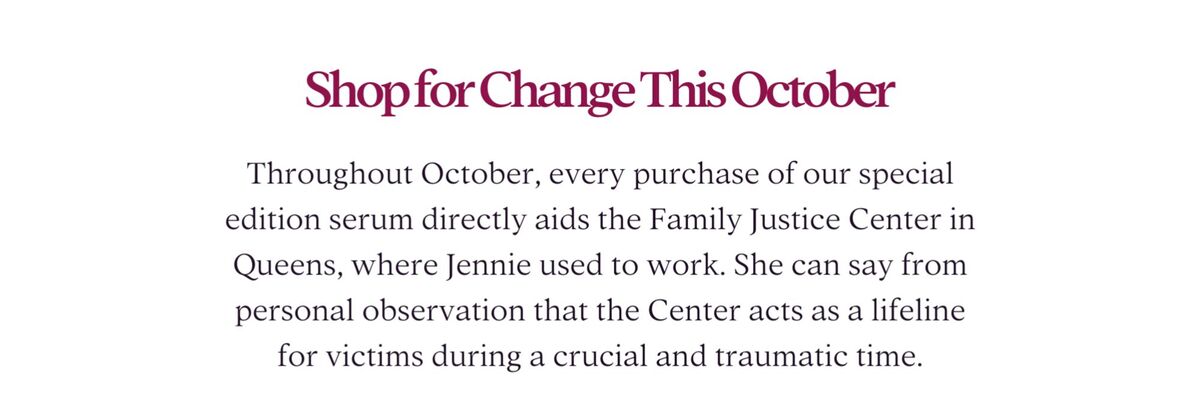Click the word October in paragraph first line
This screenshot has height=419, width=1200.
pos(482,175)
